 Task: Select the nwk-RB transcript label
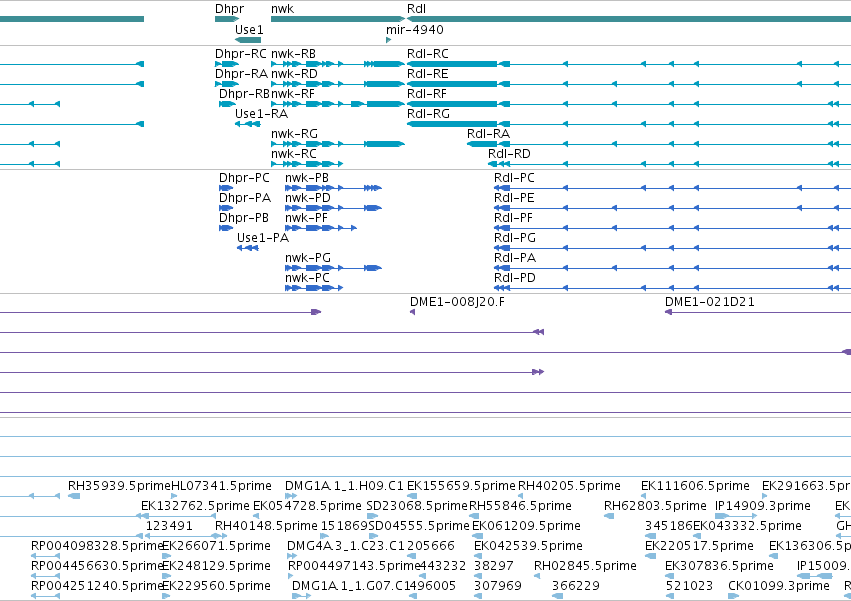(x=293, y=54)
